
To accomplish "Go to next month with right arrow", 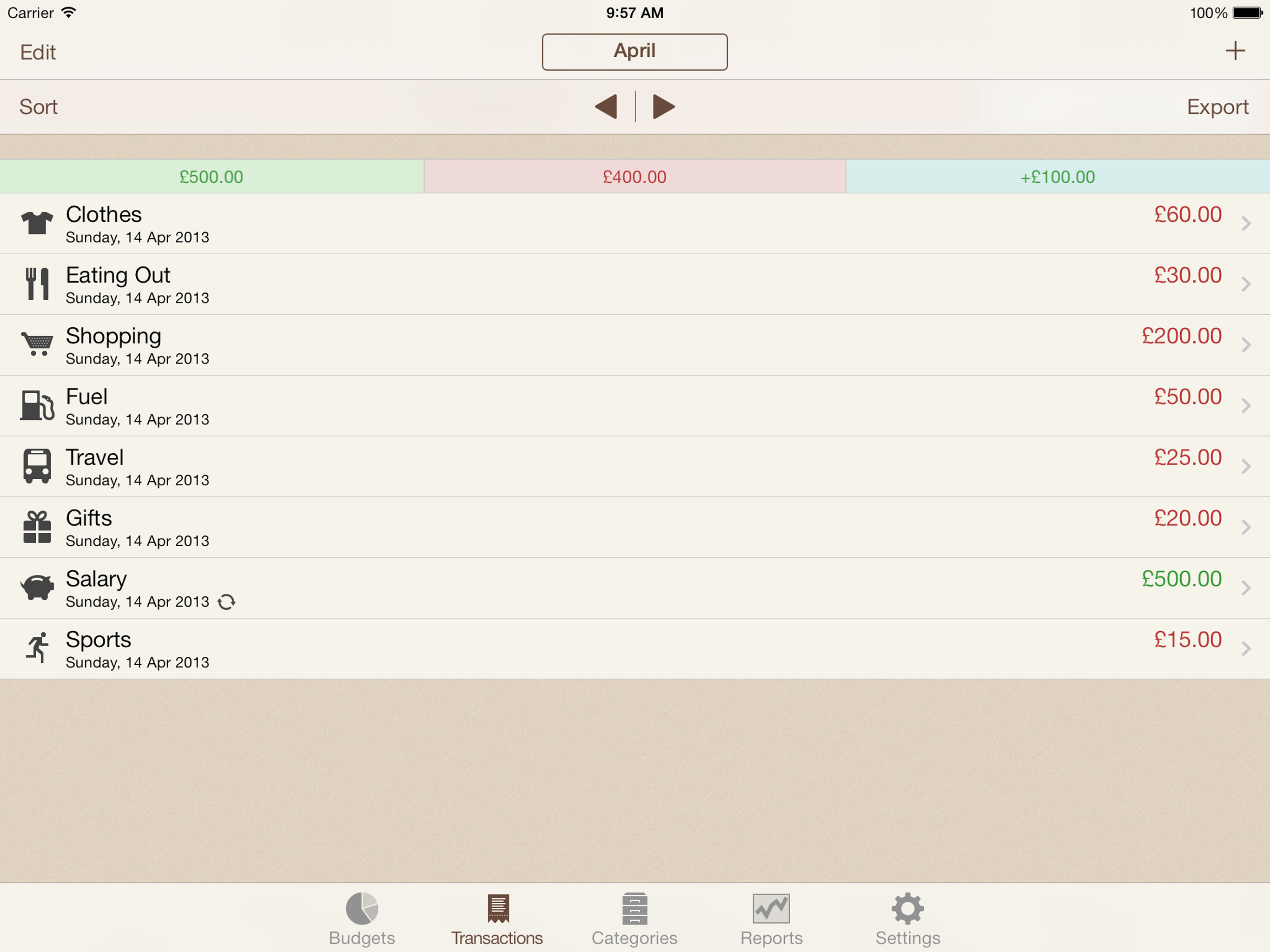I will point(663,107).
